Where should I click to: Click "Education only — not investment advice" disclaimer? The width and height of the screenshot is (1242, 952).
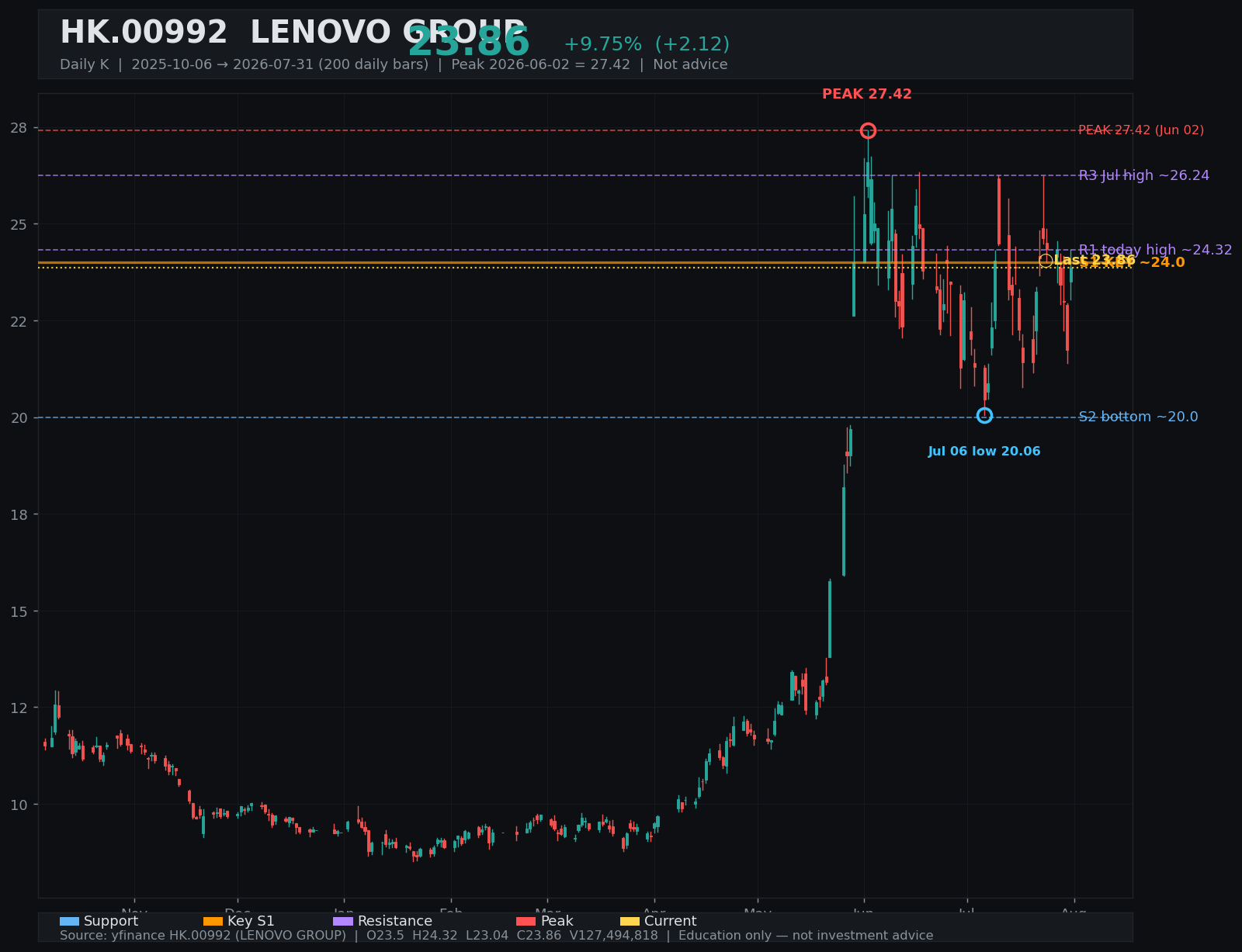[806, 936]
